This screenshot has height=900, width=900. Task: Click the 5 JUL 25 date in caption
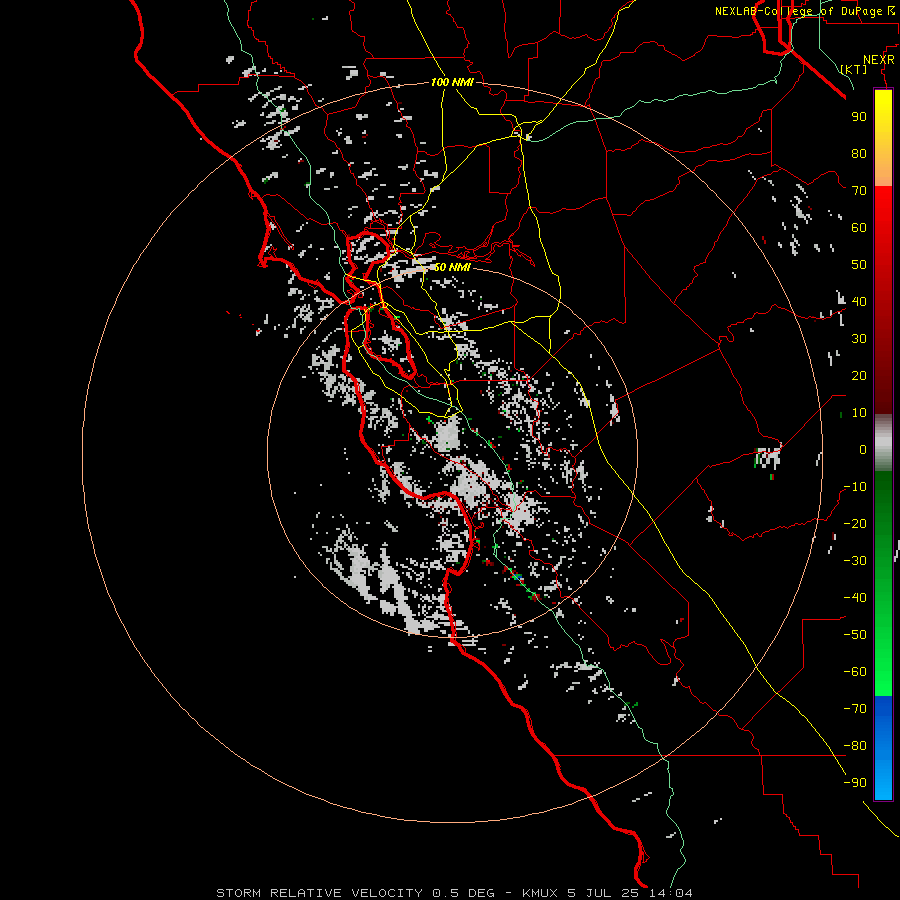(604, 893)
